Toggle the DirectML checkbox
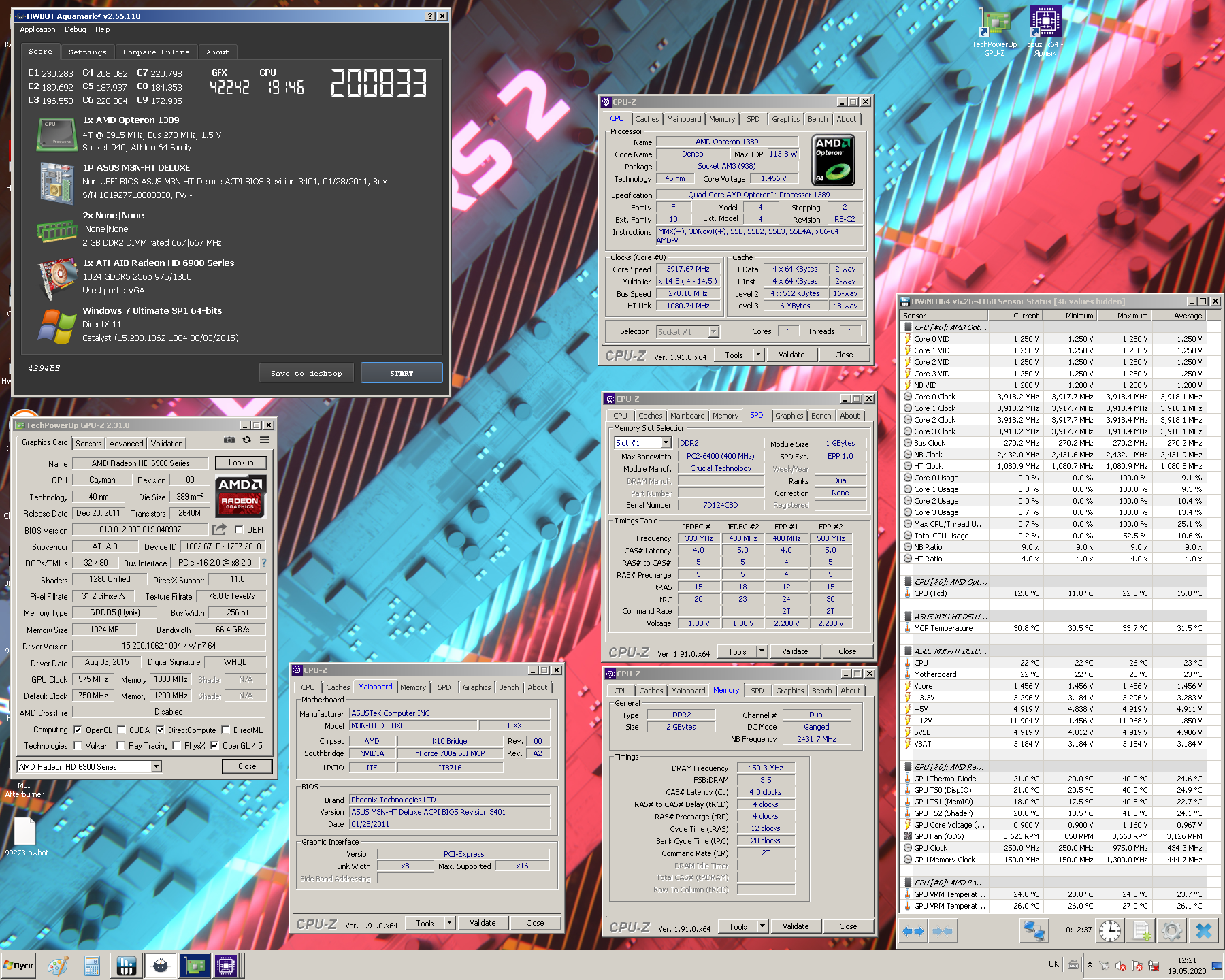Screen dimensions: 1225x980 [225, 730]
